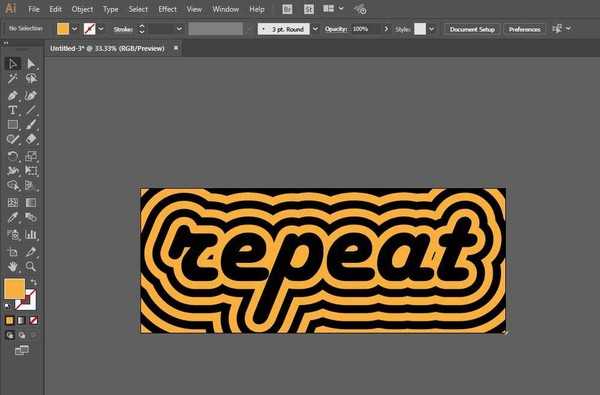
Task: Open the Preferences button
Action: click(524, 29)
